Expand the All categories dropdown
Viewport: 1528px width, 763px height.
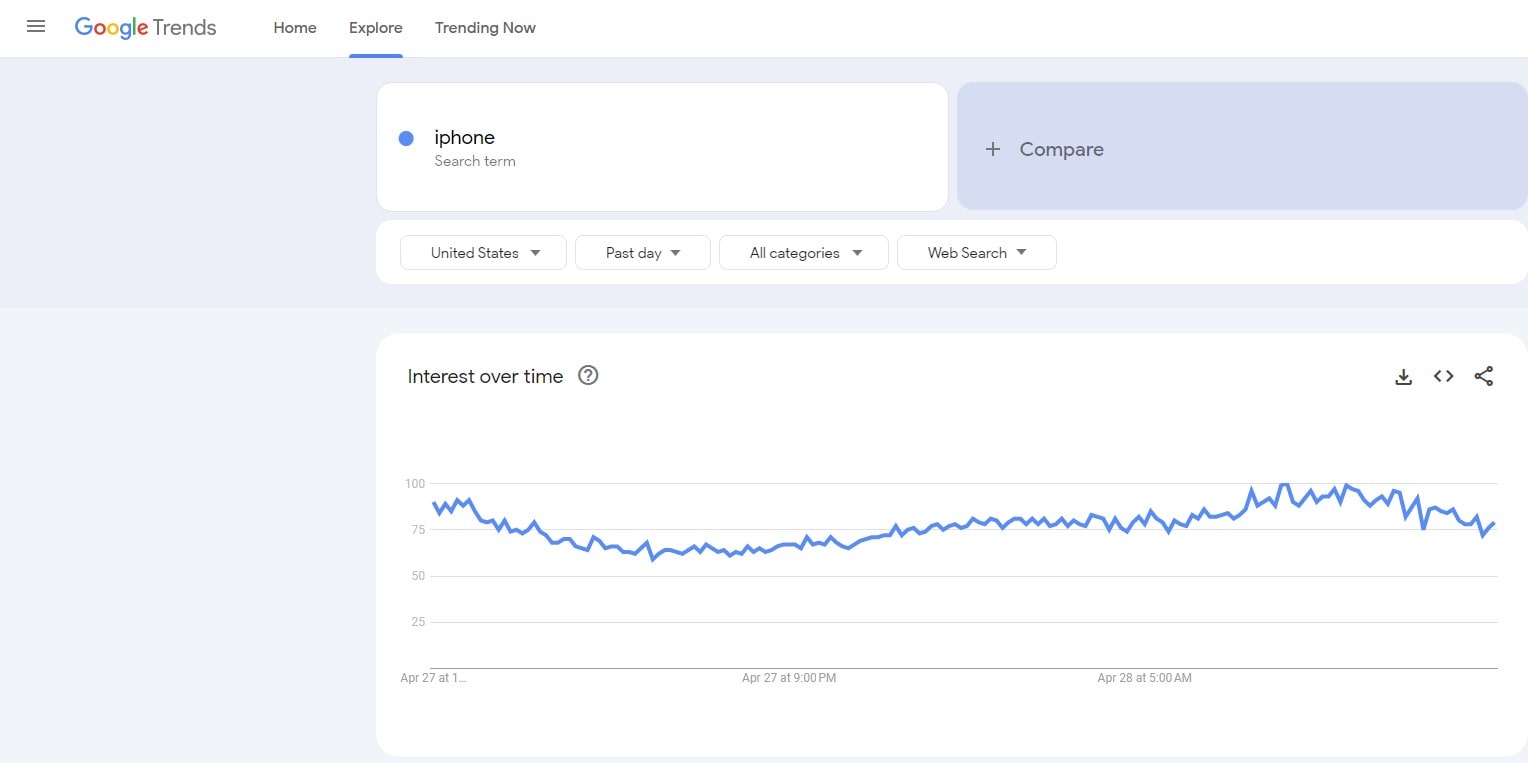pyautogui.click(x=804, y=253)
